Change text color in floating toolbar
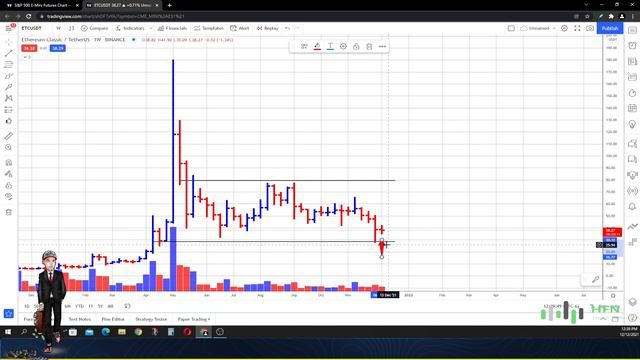This screenshot has height=360, width=640. [330, 47]
